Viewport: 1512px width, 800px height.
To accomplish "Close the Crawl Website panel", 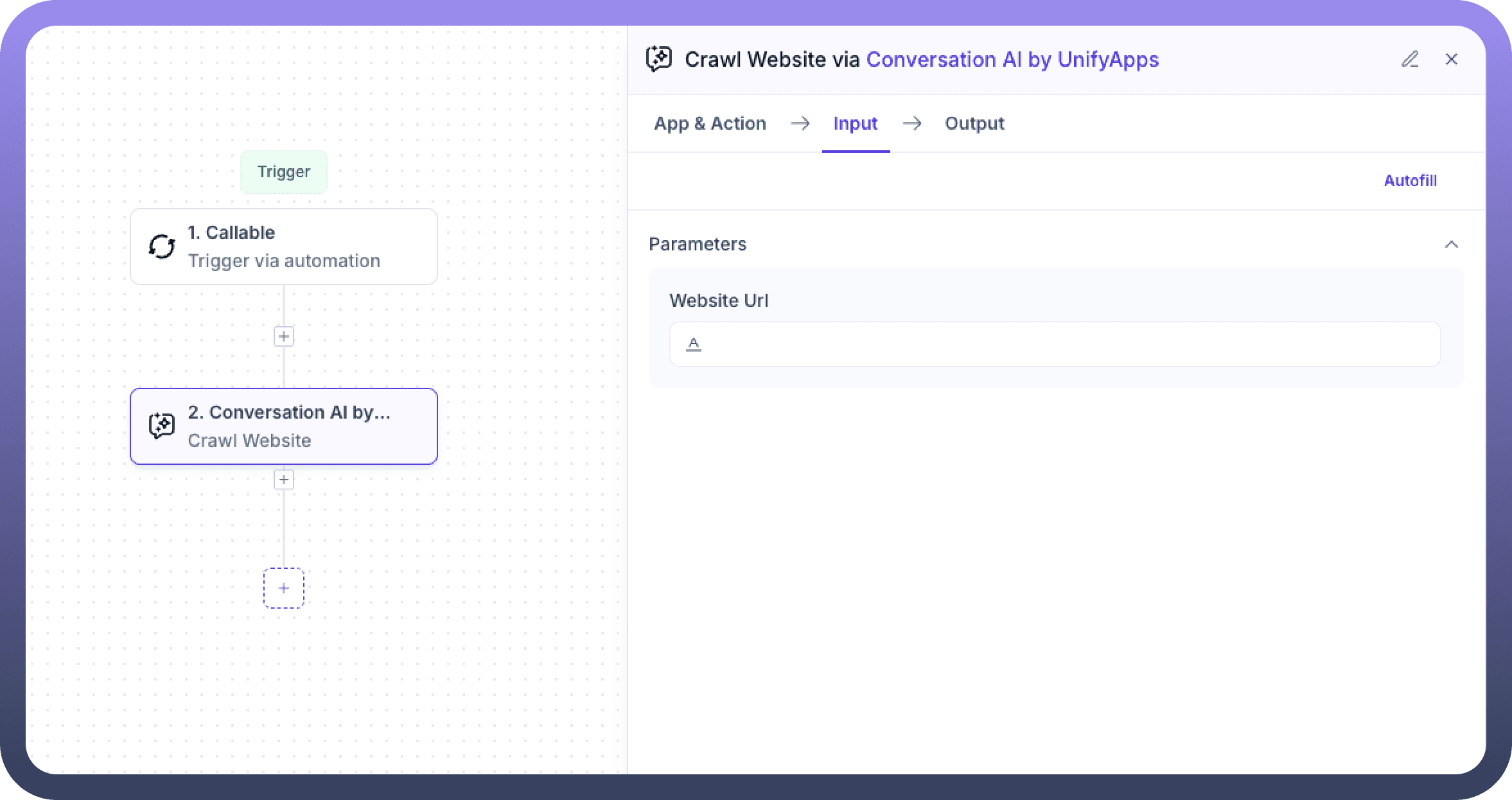I will click(x=1451, y=60).
